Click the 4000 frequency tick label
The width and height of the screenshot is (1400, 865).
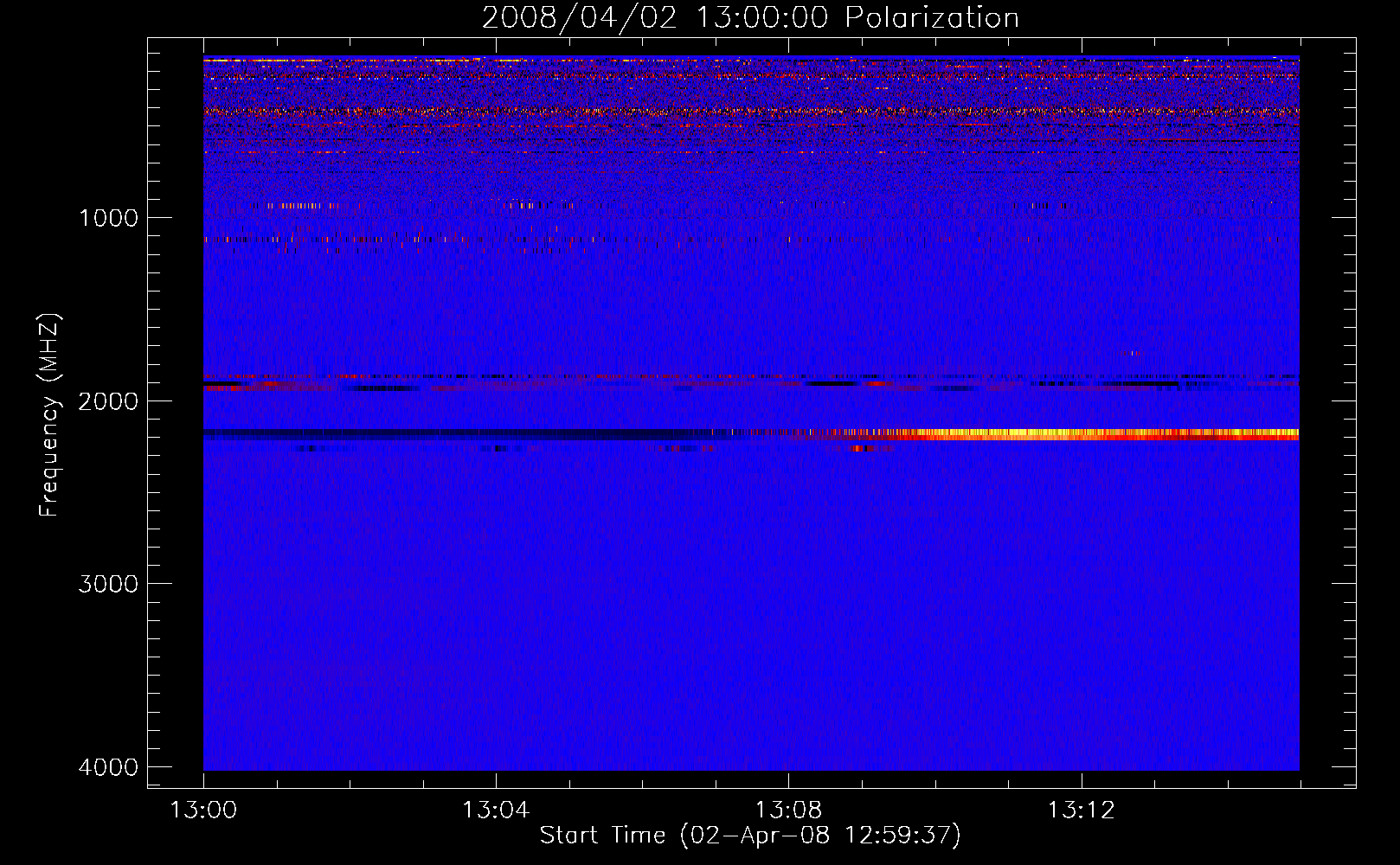(108, 767)
